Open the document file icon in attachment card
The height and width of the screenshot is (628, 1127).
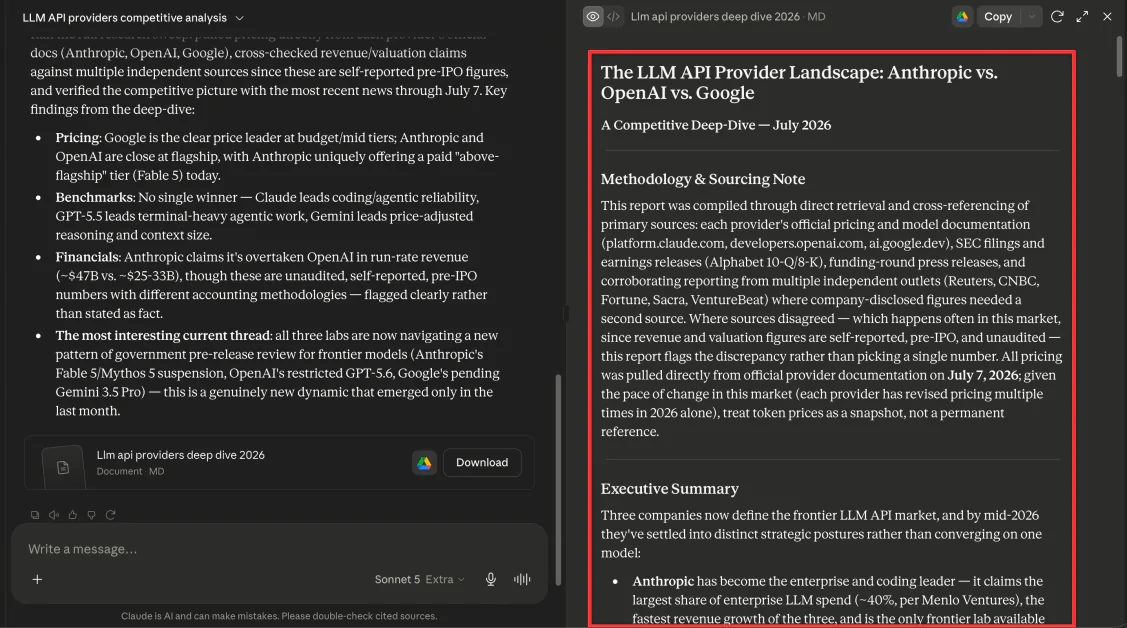coord(63,468)
